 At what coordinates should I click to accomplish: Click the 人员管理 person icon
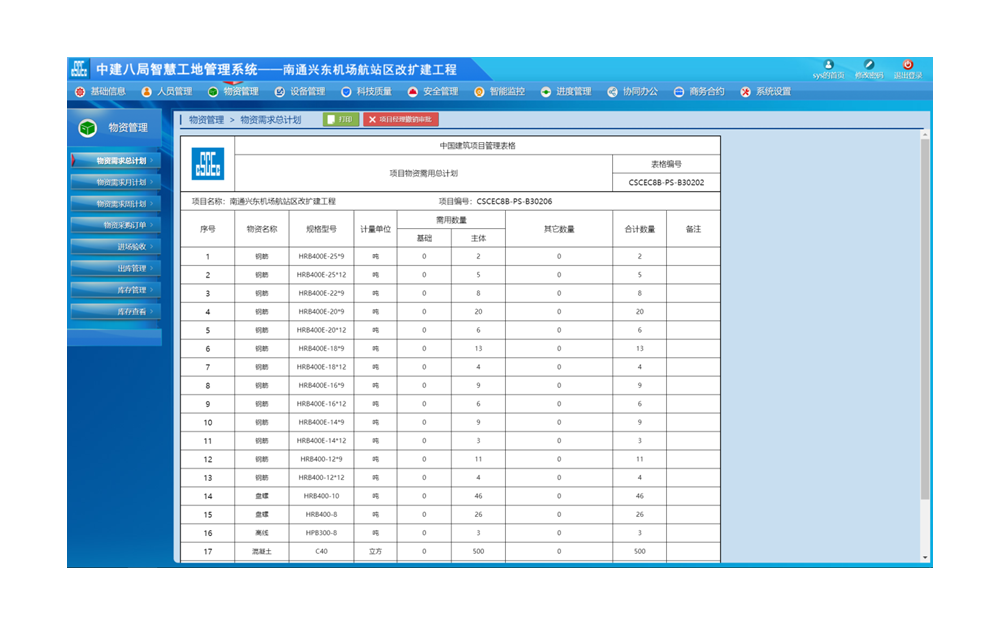tap(147, 92)
